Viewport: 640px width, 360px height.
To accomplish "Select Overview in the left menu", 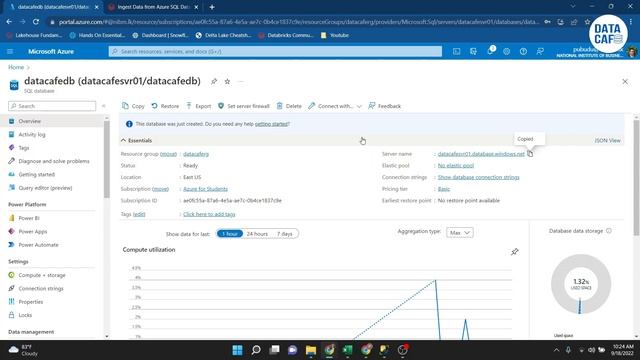I will tap(52, 121).
